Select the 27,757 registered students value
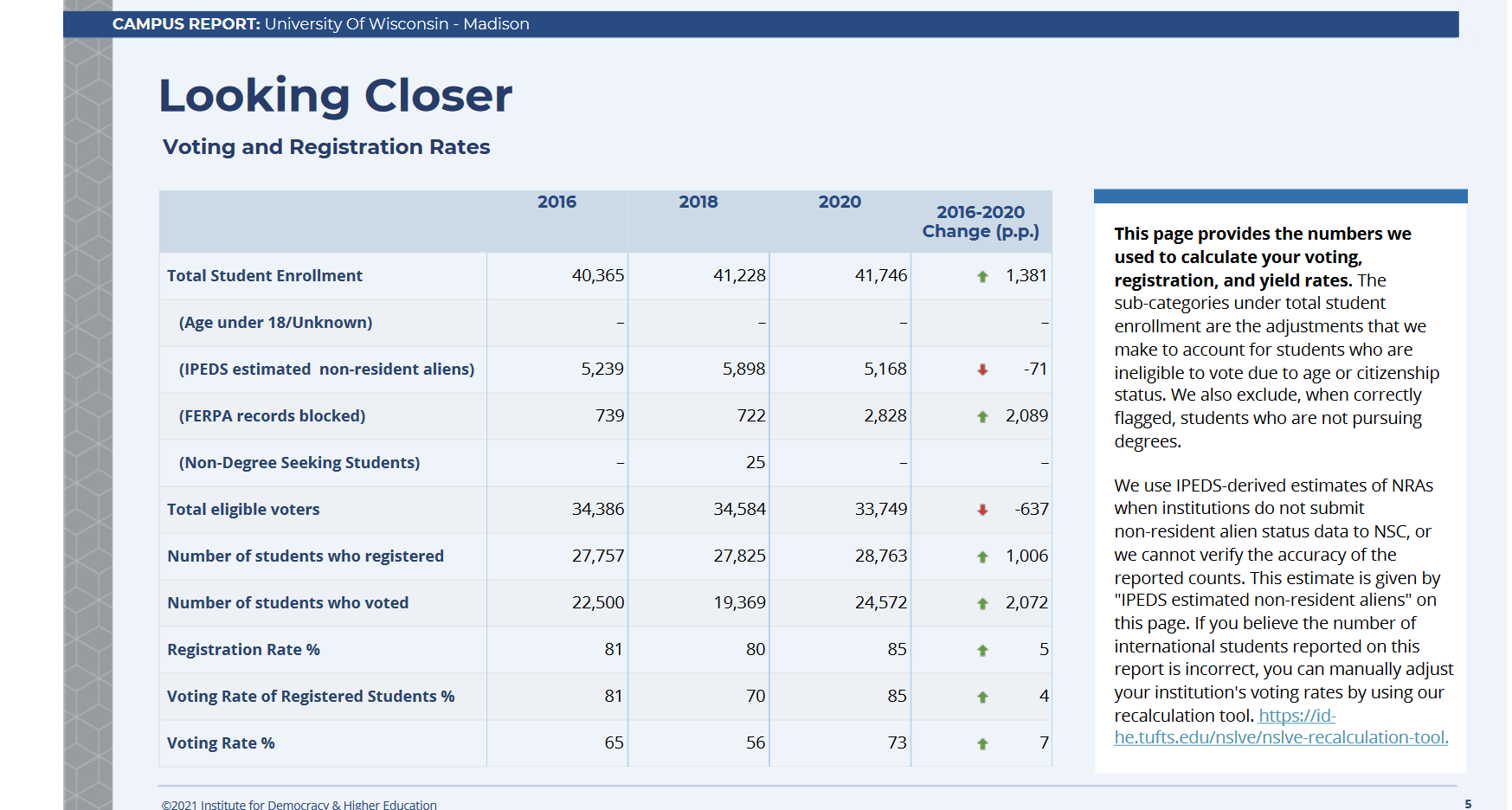Viewport: 1512px width, 810px height. click(598, 556)
